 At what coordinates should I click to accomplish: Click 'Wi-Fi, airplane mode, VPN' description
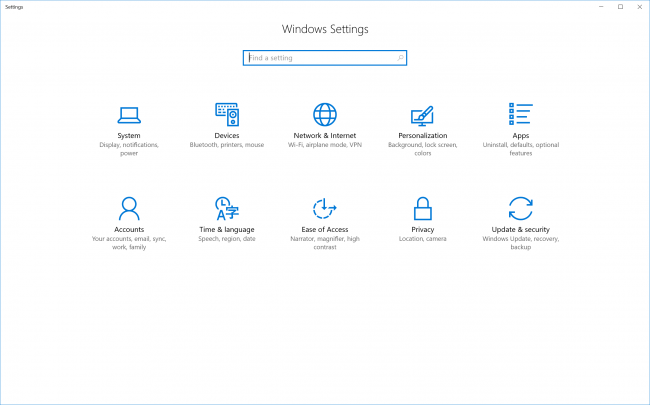click(325, 145)
